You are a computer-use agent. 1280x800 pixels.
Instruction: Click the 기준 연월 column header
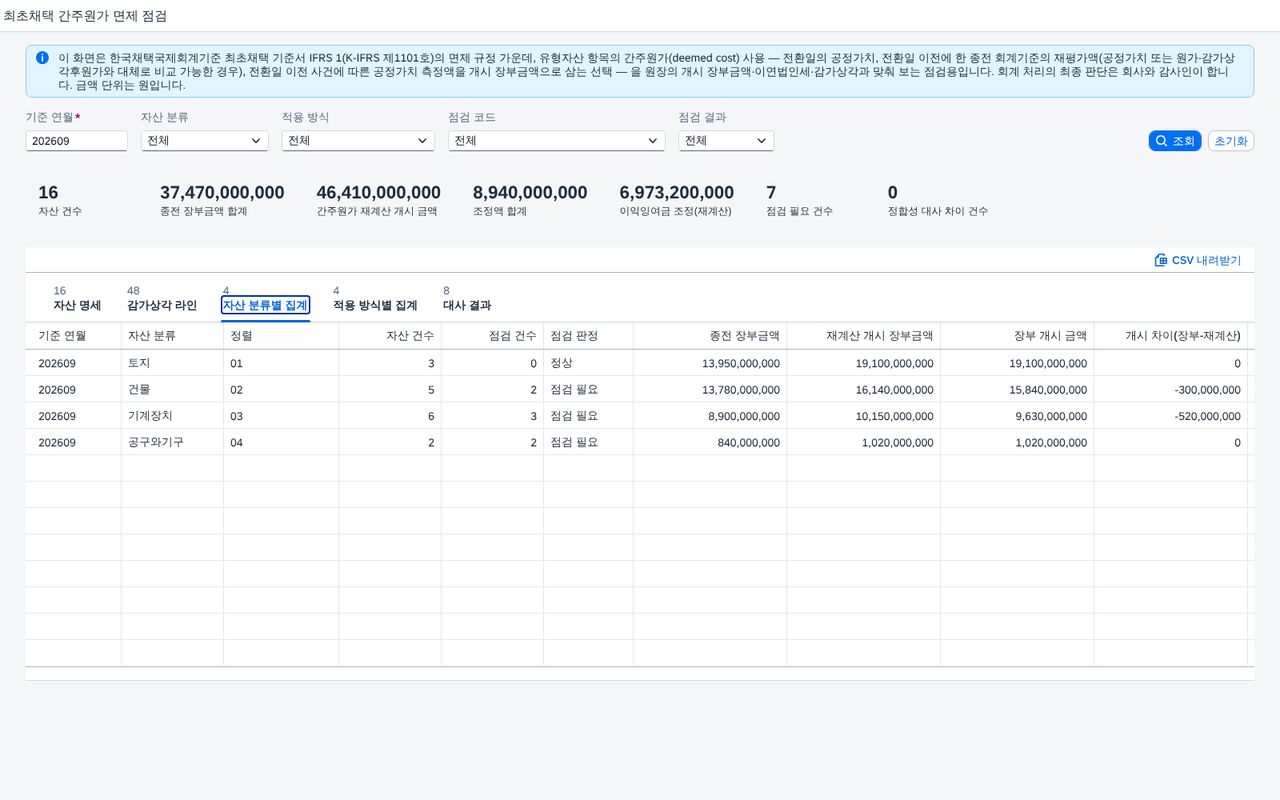click(x=73, y=336)
